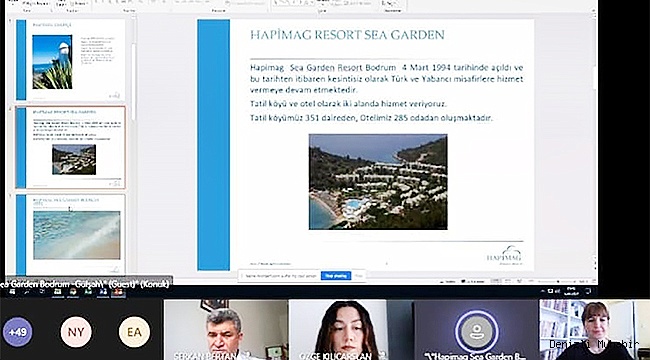The width and height of the screenshot is (650, 360).
Task: Click the red PowerPoint icon on shared taskbar
Action: click(x=117, y=292)
